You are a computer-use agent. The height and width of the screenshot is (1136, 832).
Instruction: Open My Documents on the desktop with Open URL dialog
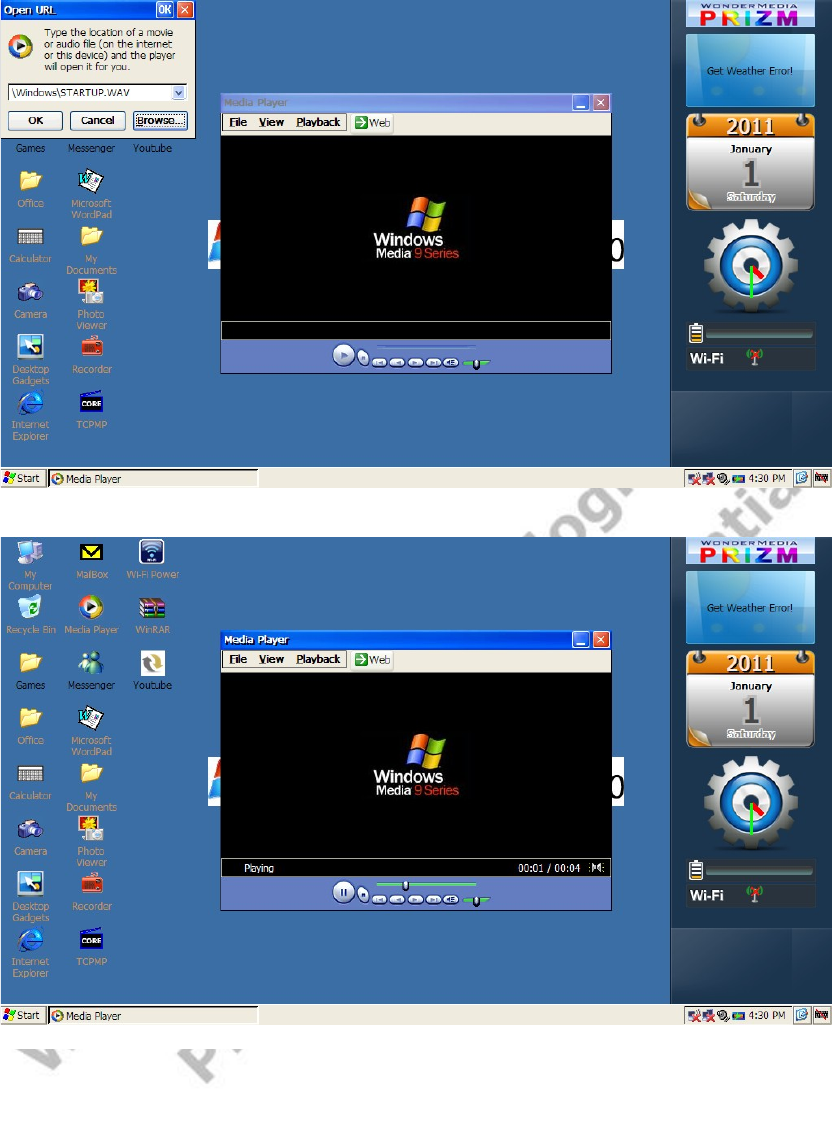(91, 250)
